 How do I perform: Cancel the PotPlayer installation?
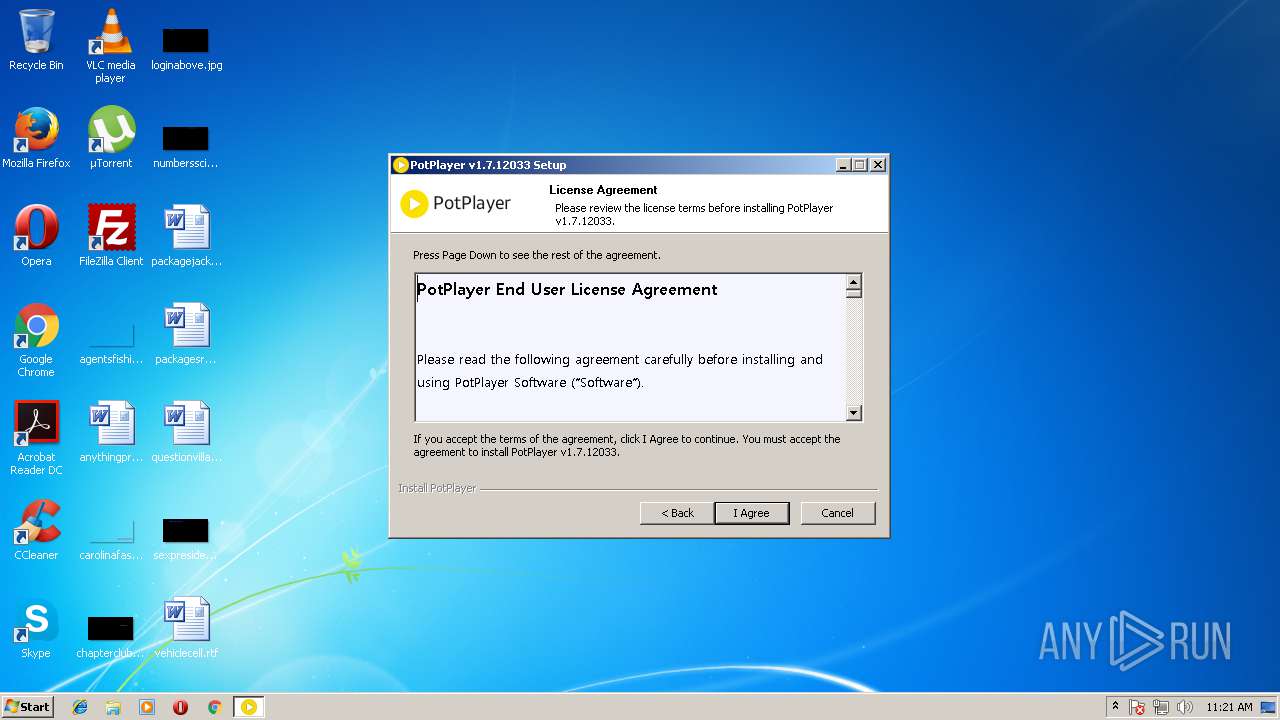click(838, 513)
